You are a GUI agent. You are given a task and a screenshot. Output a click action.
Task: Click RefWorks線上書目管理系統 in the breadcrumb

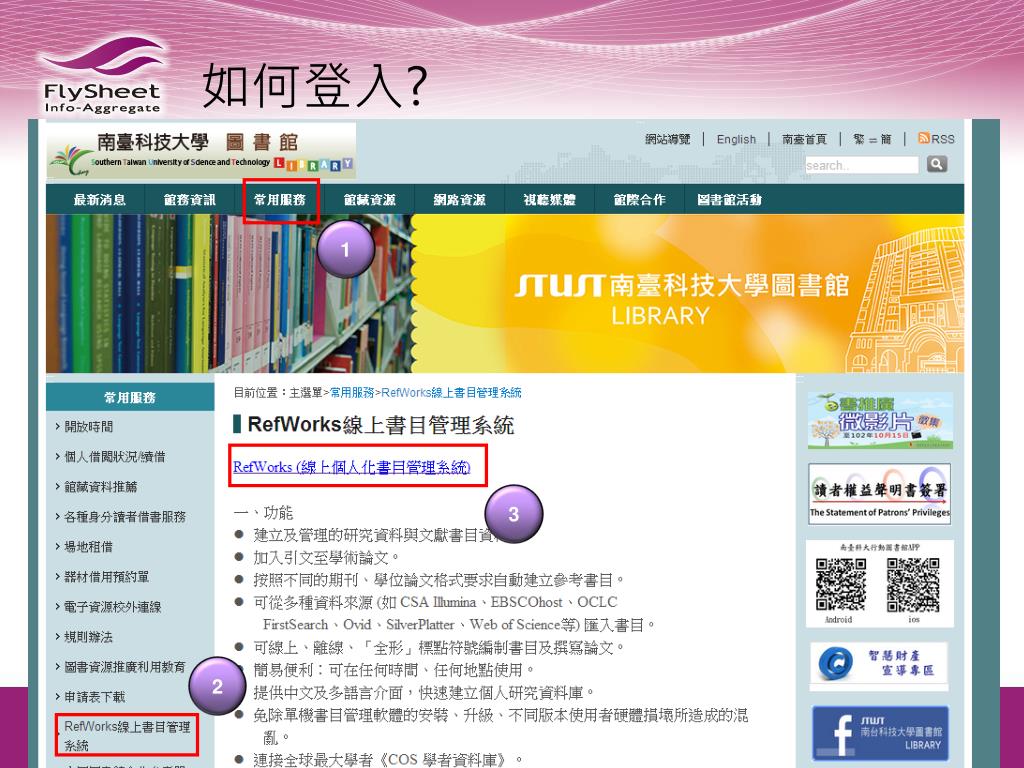451,392
